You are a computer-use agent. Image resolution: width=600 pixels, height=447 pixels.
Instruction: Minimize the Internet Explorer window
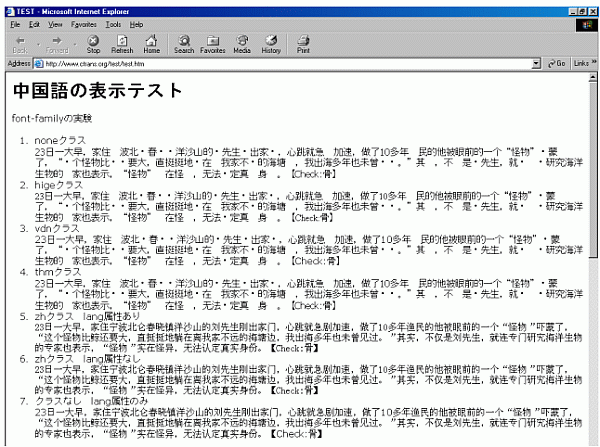573,12
